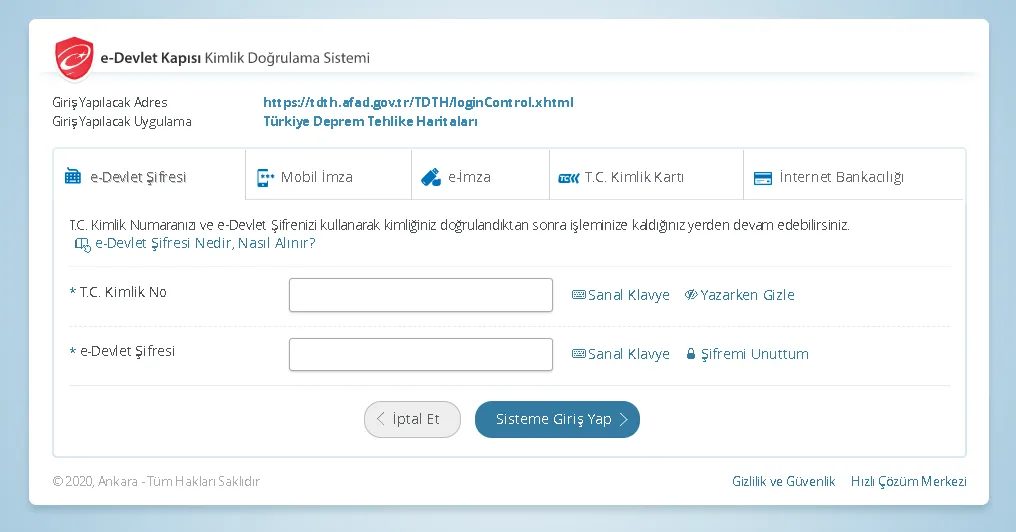Switch to the Mobil İmza tab

tap(329, 175)
